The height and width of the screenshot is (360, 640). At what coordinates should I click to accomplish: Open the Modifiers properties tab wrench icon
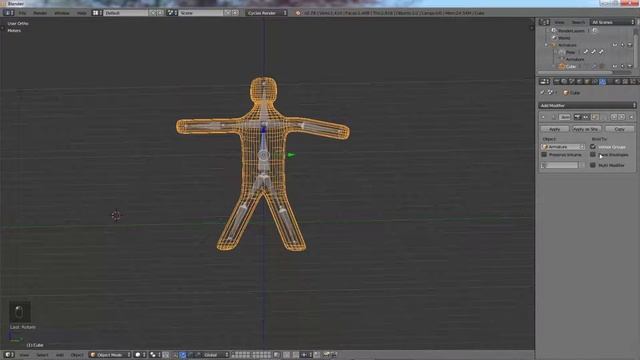point(602,82)
